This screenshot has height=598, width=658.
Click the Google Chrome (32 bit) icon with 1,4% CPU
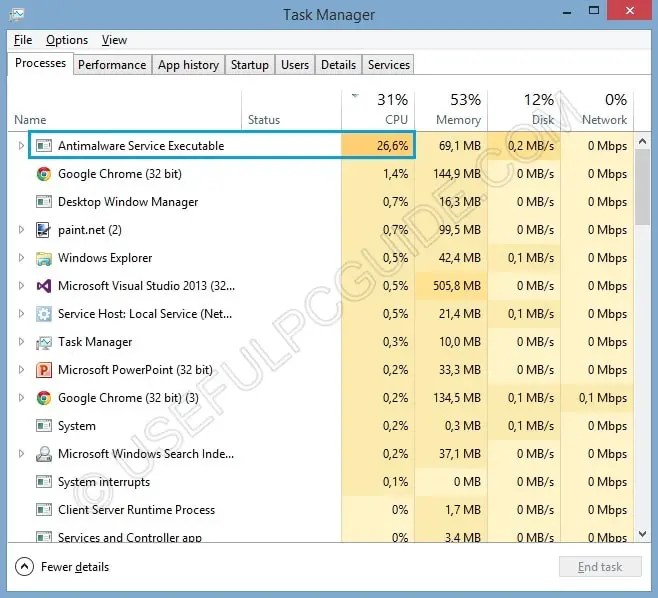point(44,174)
